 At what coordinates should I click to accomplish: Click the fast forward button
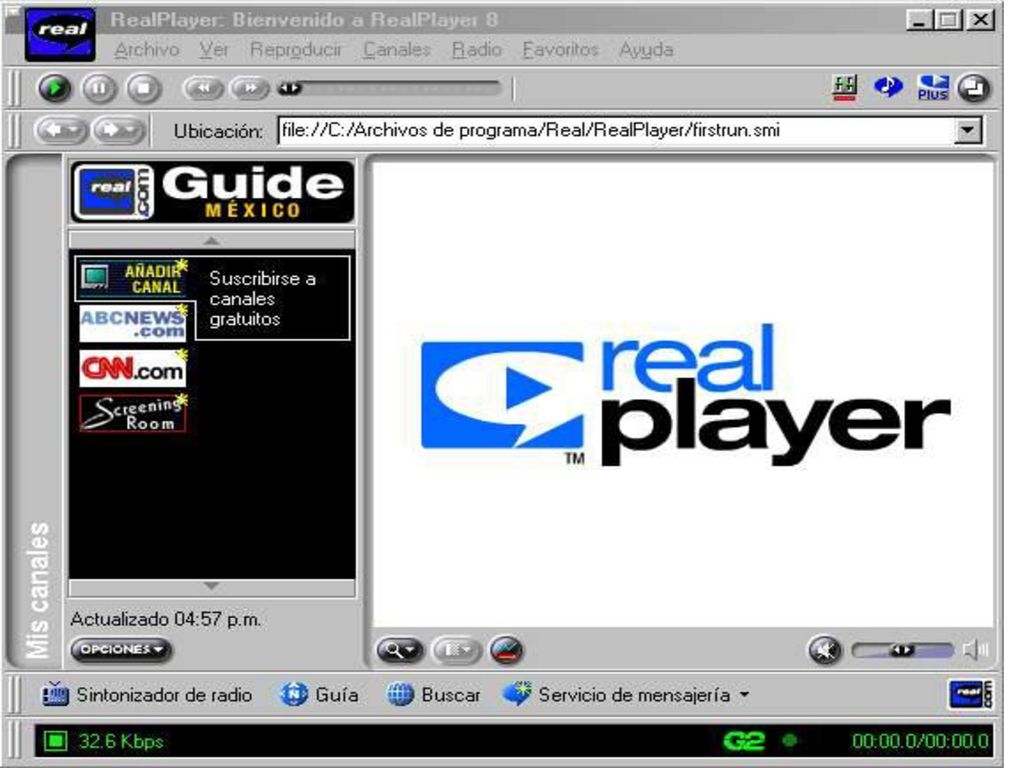click(x=249, y=88)
